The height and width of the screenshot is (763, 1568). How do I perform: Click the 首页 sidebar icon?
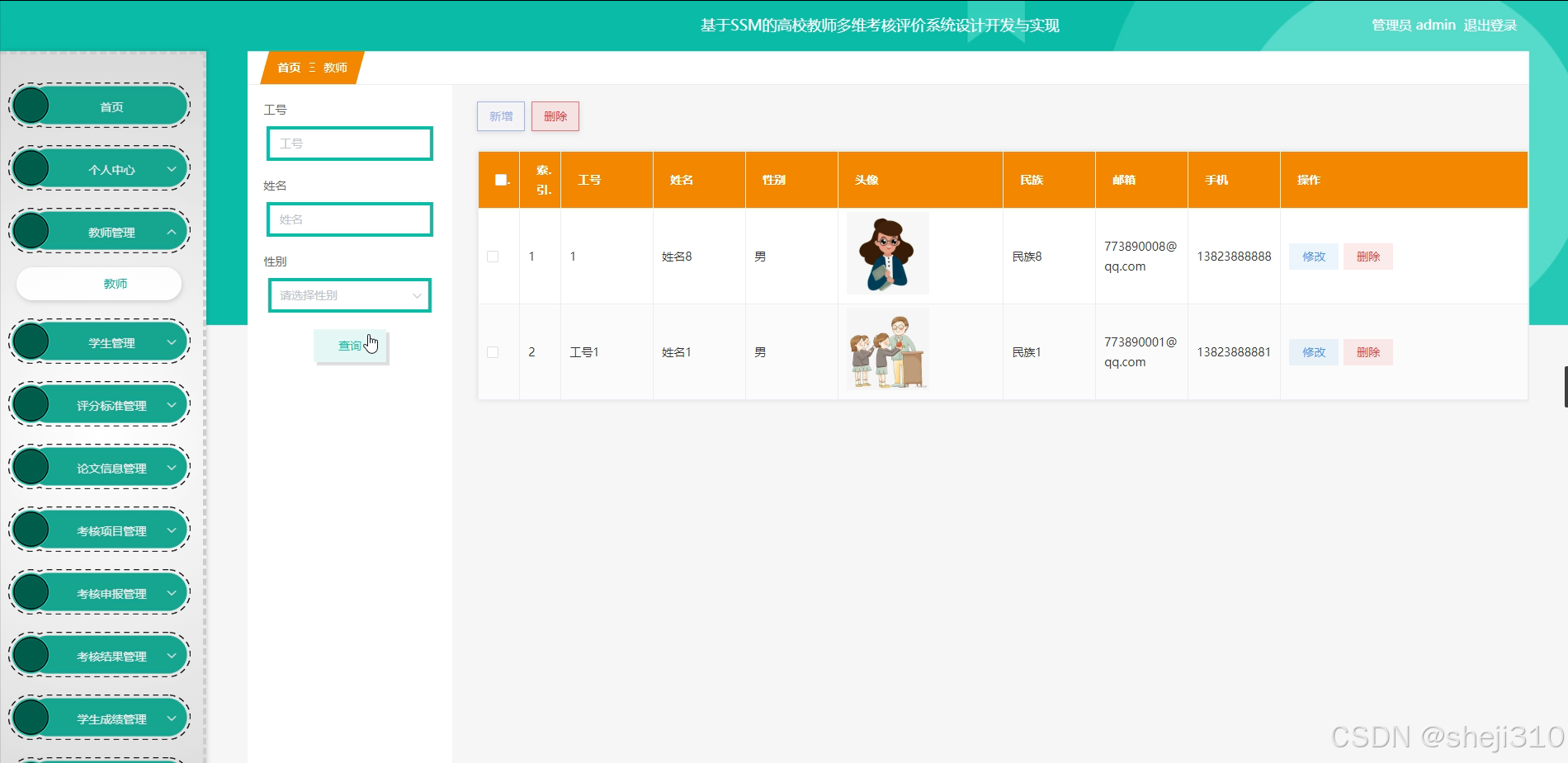point(31,106)
